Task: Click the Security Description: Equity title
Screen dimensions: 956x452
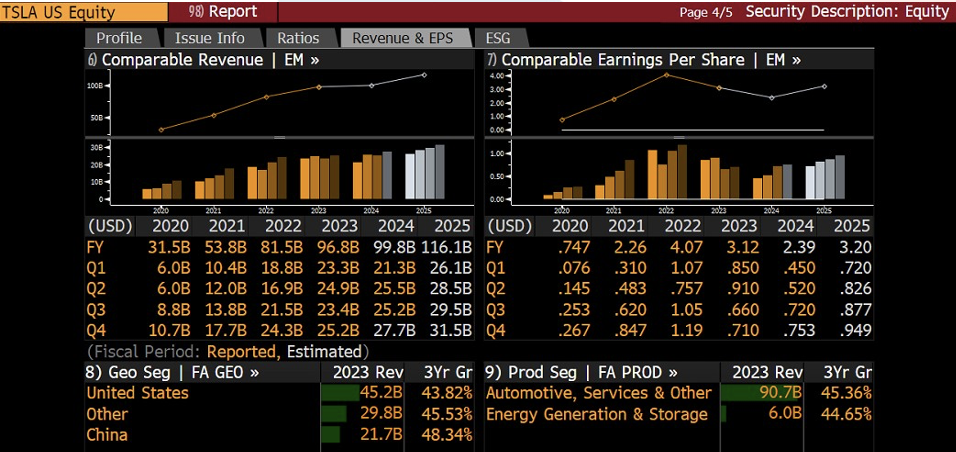Action: point(847,12)
